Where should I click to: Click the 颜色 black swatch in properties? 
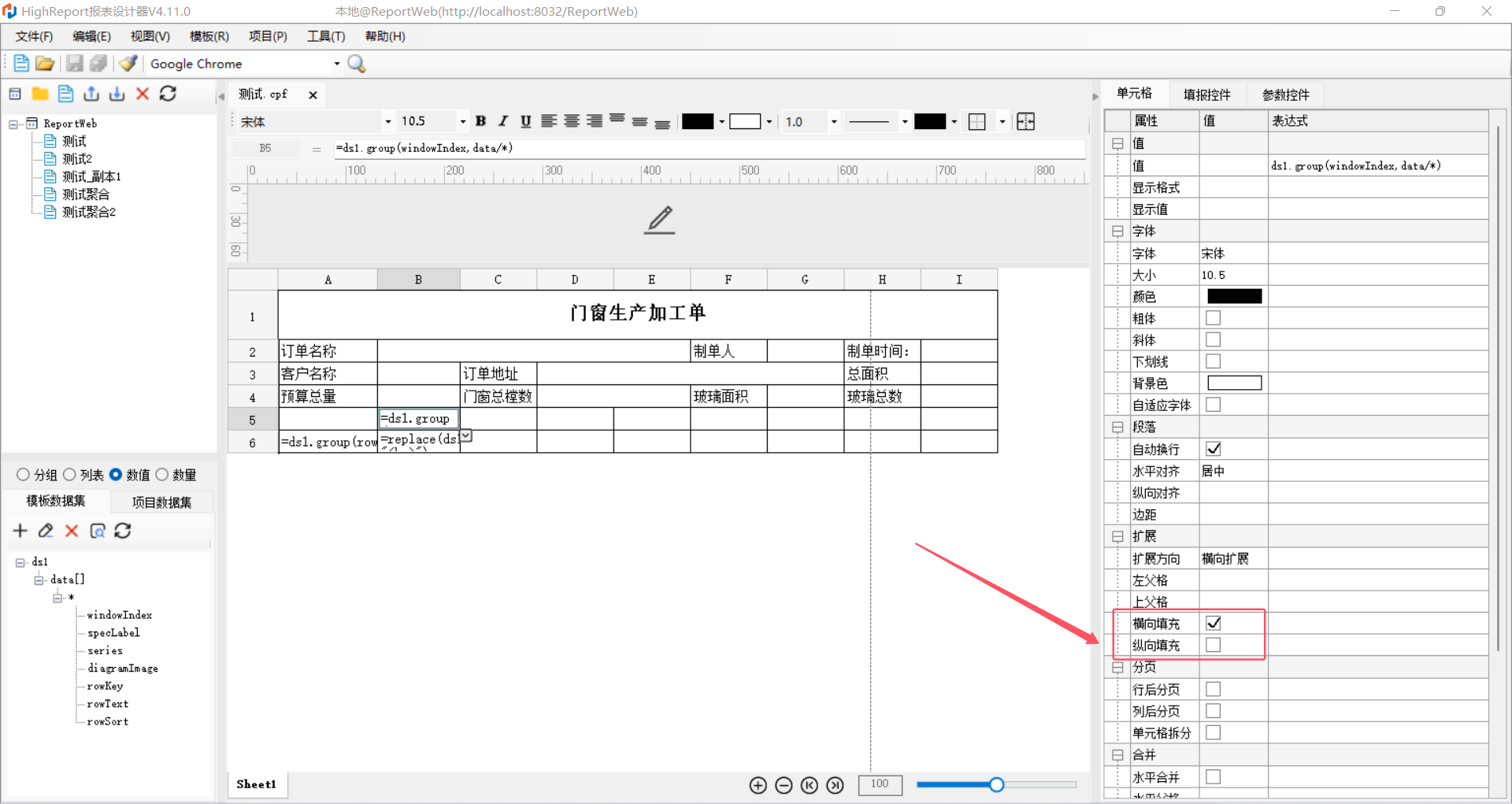[1234, 296]
